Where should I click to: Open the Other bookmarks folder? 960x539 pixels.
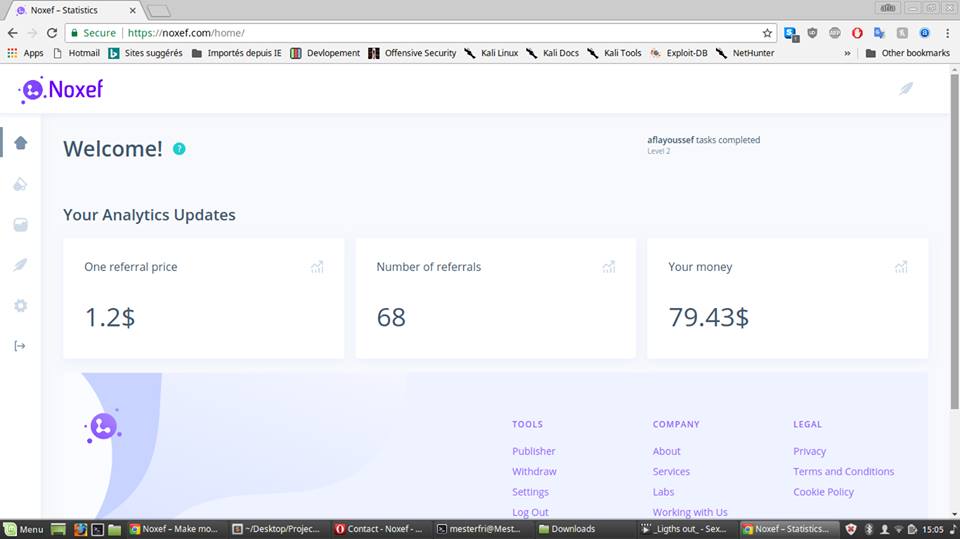click(908, 53)
